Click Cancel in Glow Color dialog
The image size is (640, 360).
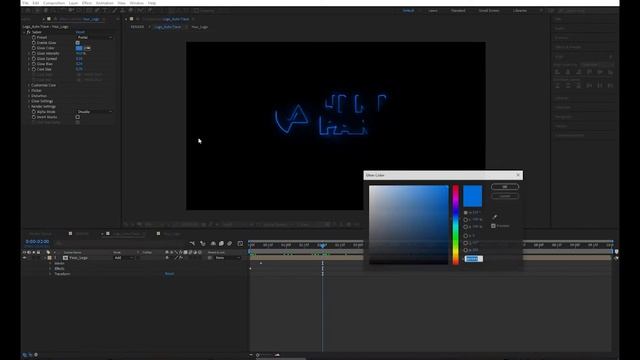[505, 196]
